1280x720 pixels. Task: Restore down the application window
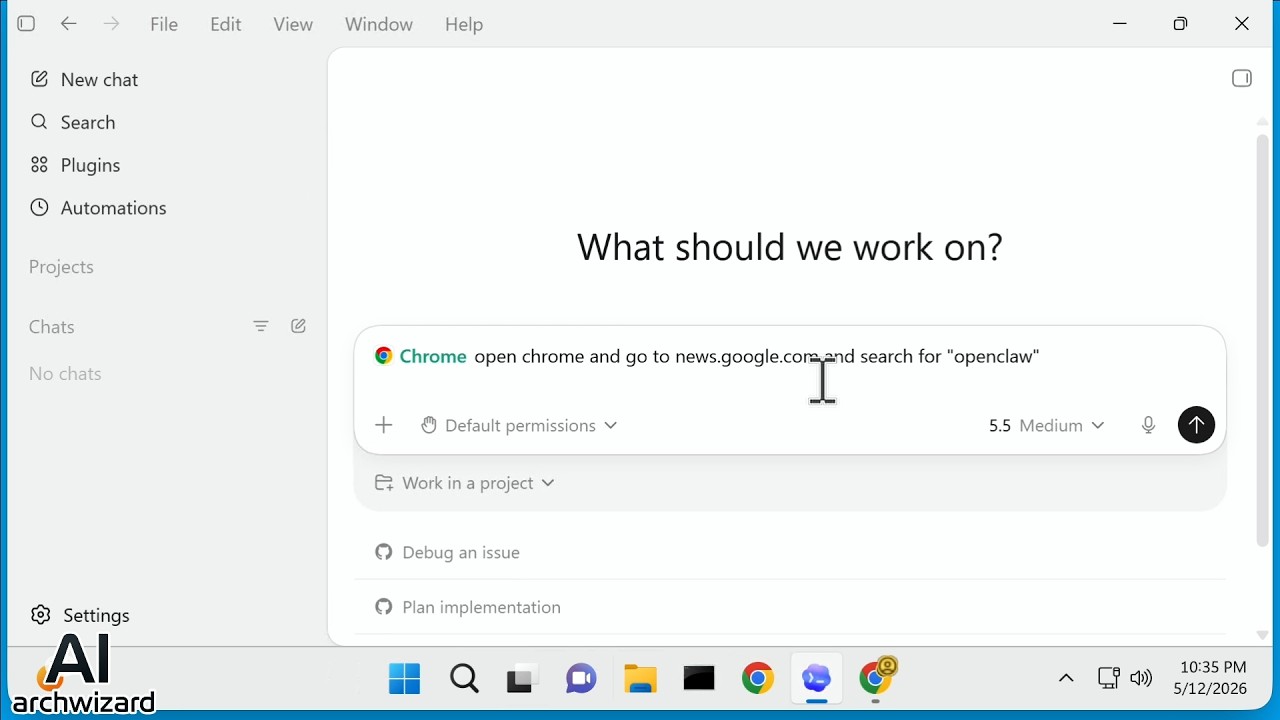(x=1181, y=24)
